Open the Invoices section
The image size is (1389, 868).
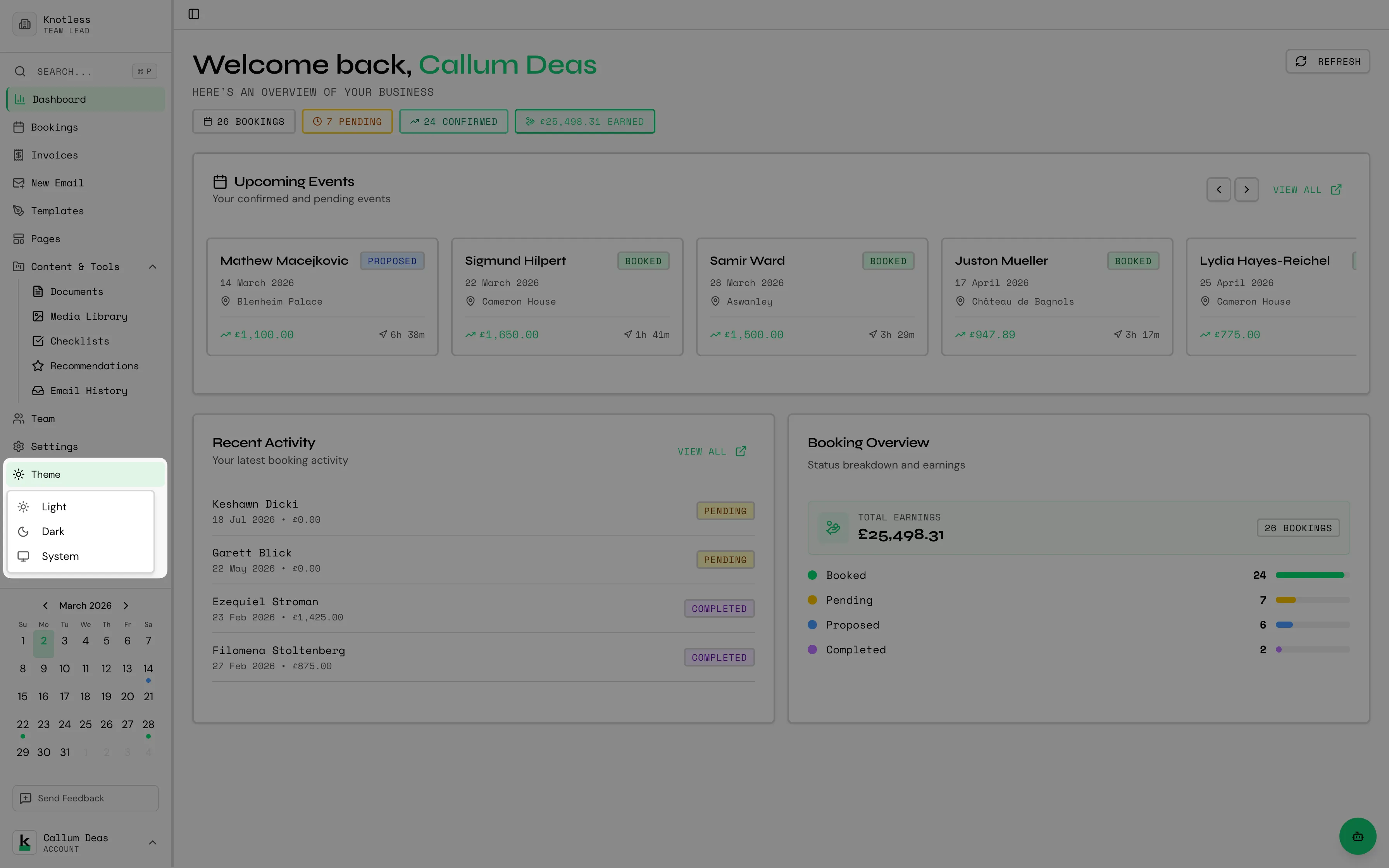[x=54, y=155]
